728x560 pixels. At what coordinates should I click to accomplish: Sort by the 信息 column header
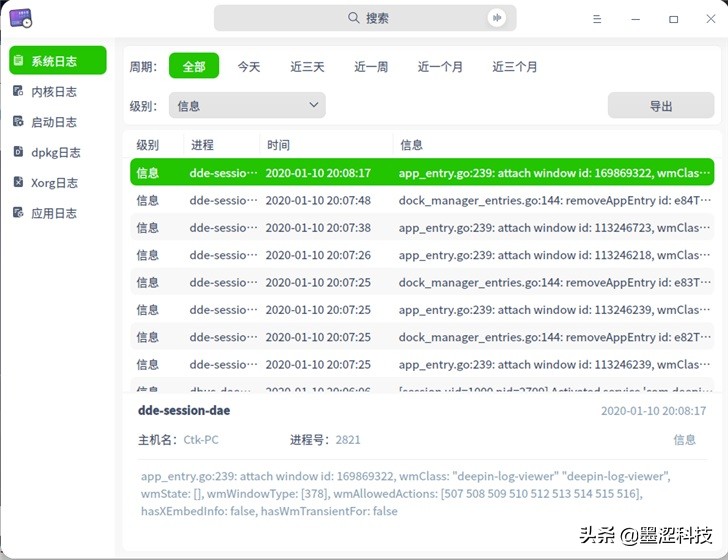[x=411, y=145]
